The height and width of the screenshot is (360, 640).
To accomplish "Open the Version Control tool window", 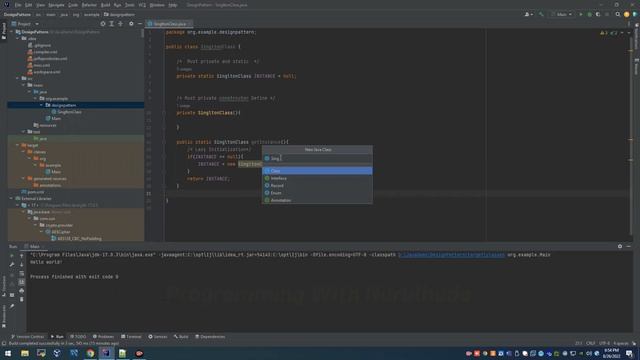I will 27,337.
